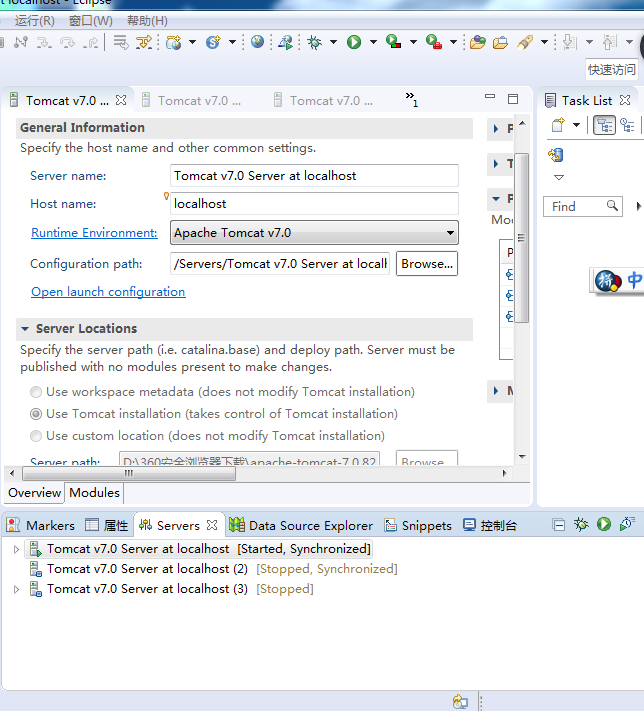
Task: Toggle Scheduled view in Task List
Action: click(627, 125)
